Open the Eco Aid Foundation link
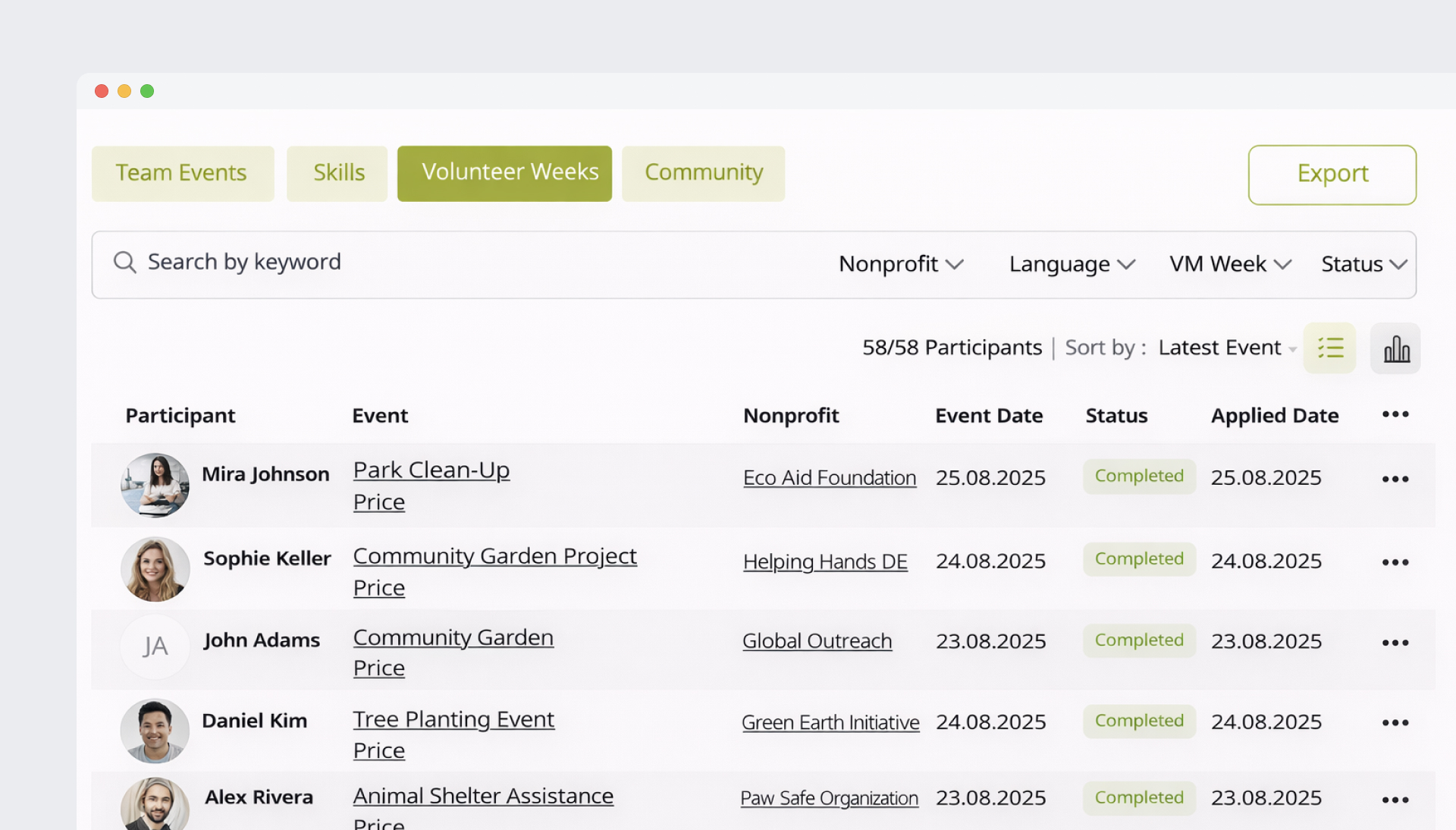 click(829, 478)
